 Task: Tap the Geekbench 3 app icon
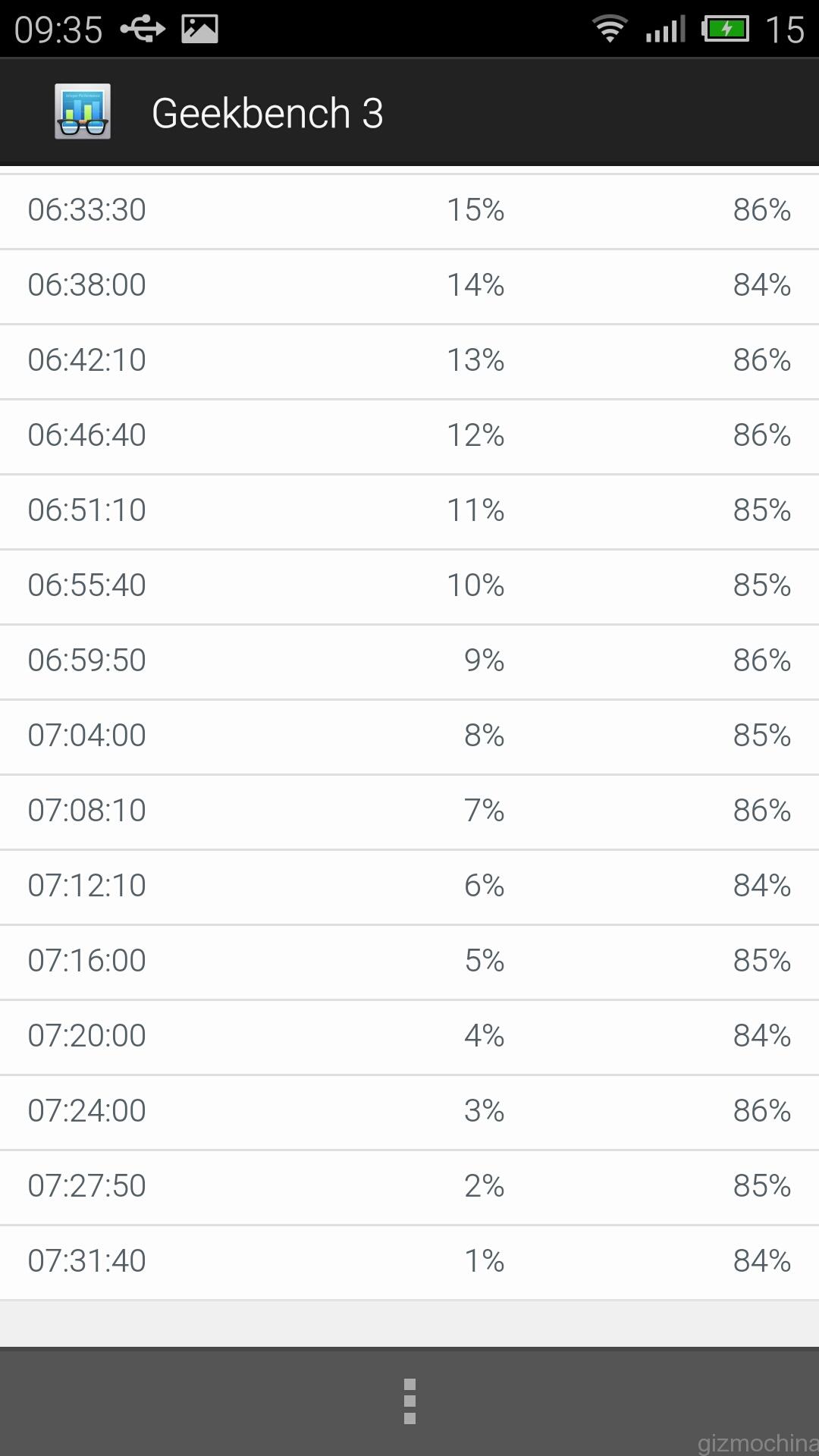tap(83, 111)
